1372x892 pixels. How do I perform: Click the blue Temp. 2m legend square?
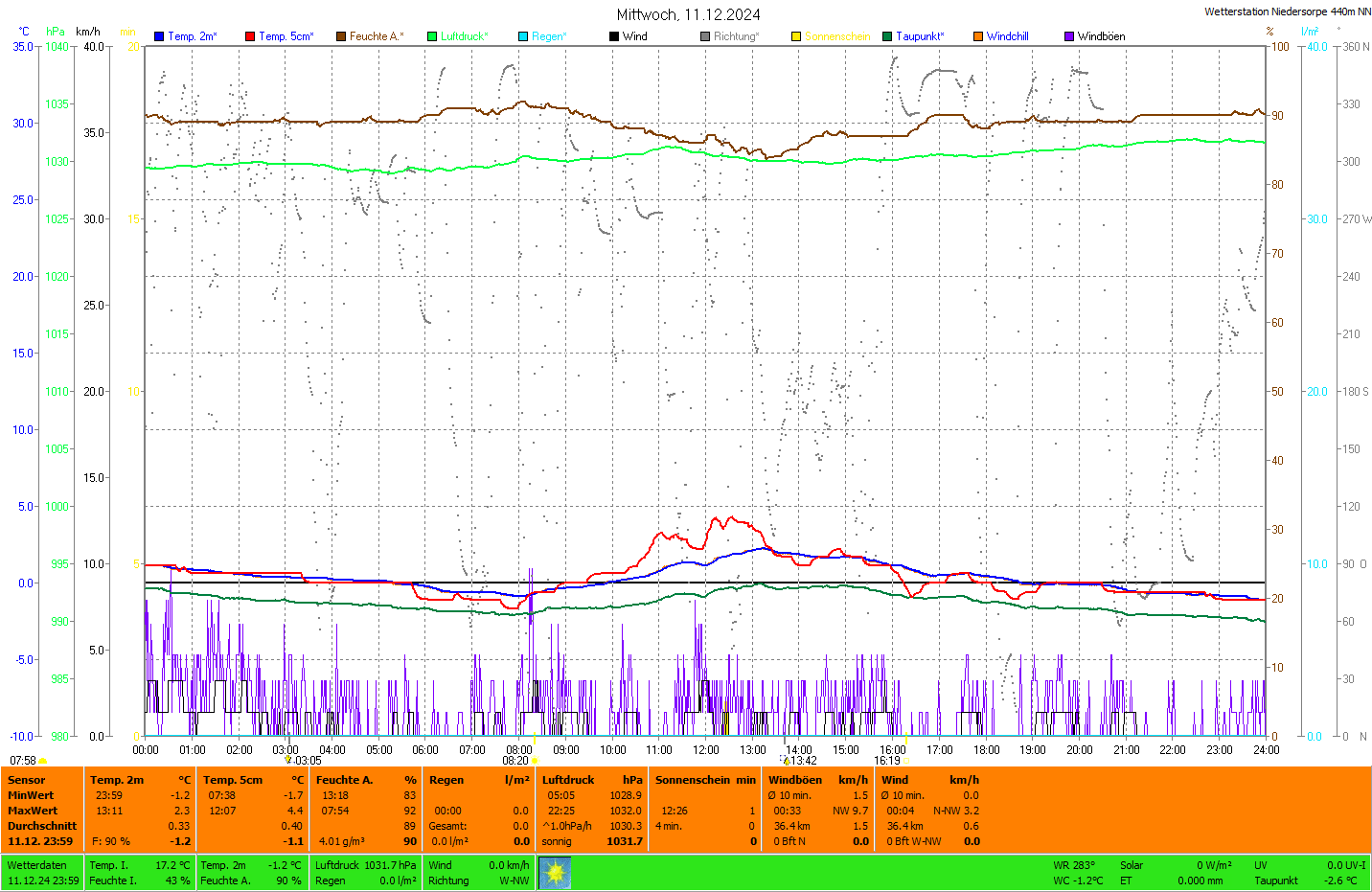(159, 36)
